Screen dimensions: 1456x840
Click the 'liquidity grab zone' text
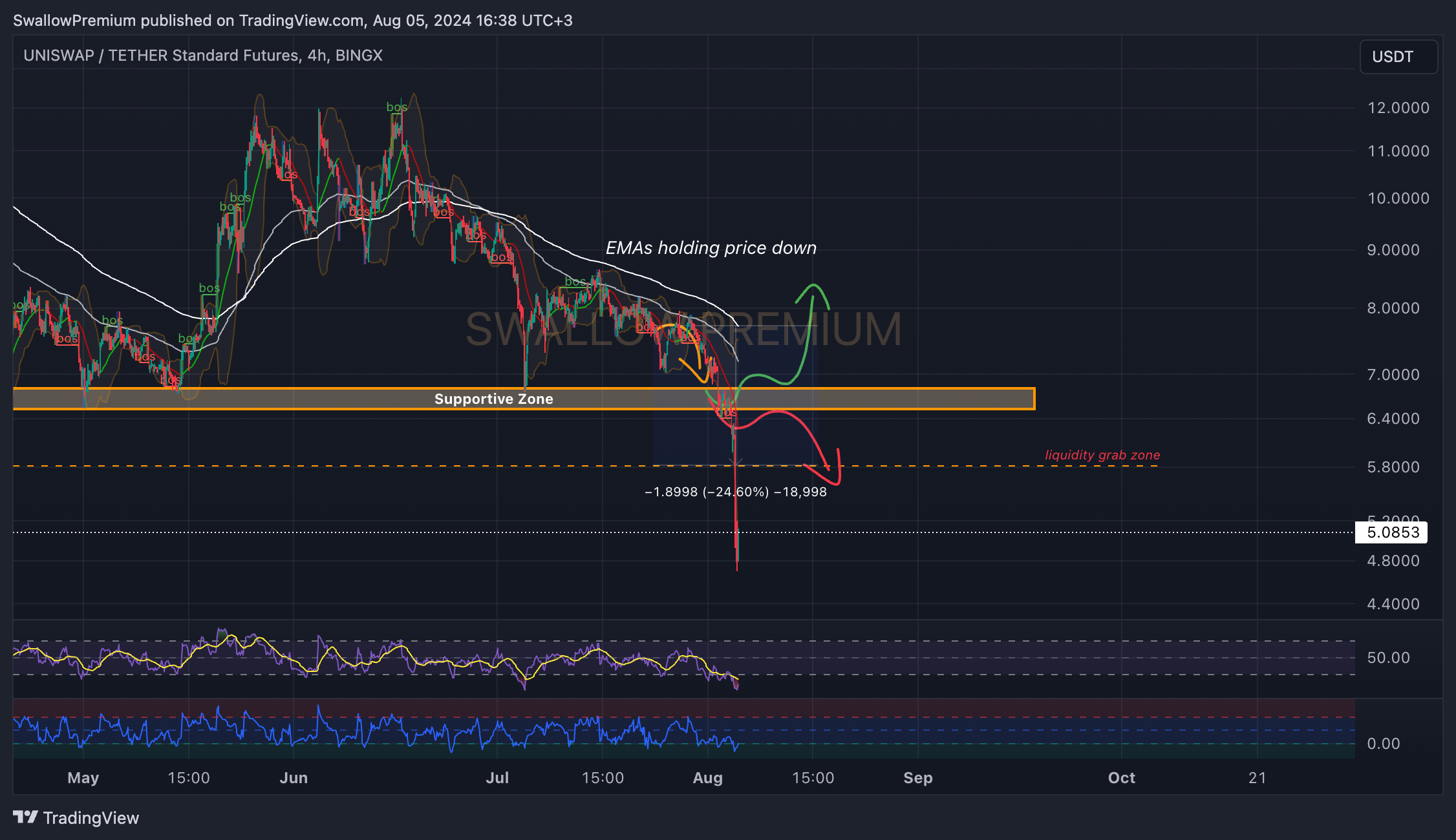[x=1102, y=455]
